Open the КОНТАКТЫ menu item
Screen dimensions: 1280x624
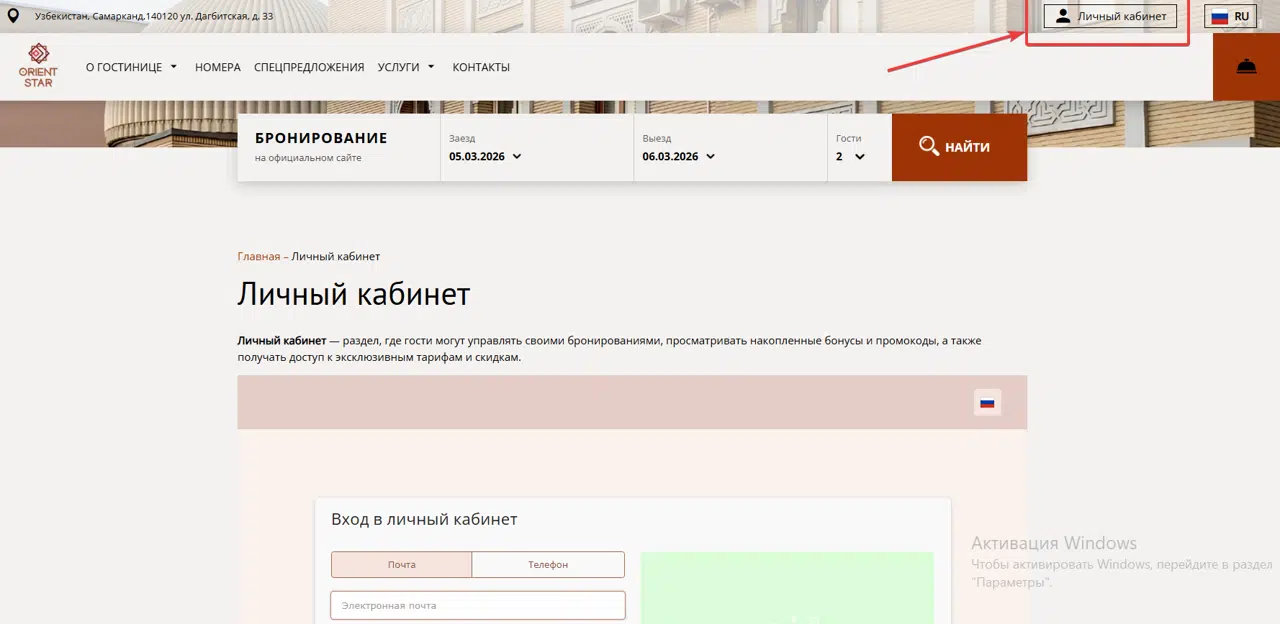point(481,67)
